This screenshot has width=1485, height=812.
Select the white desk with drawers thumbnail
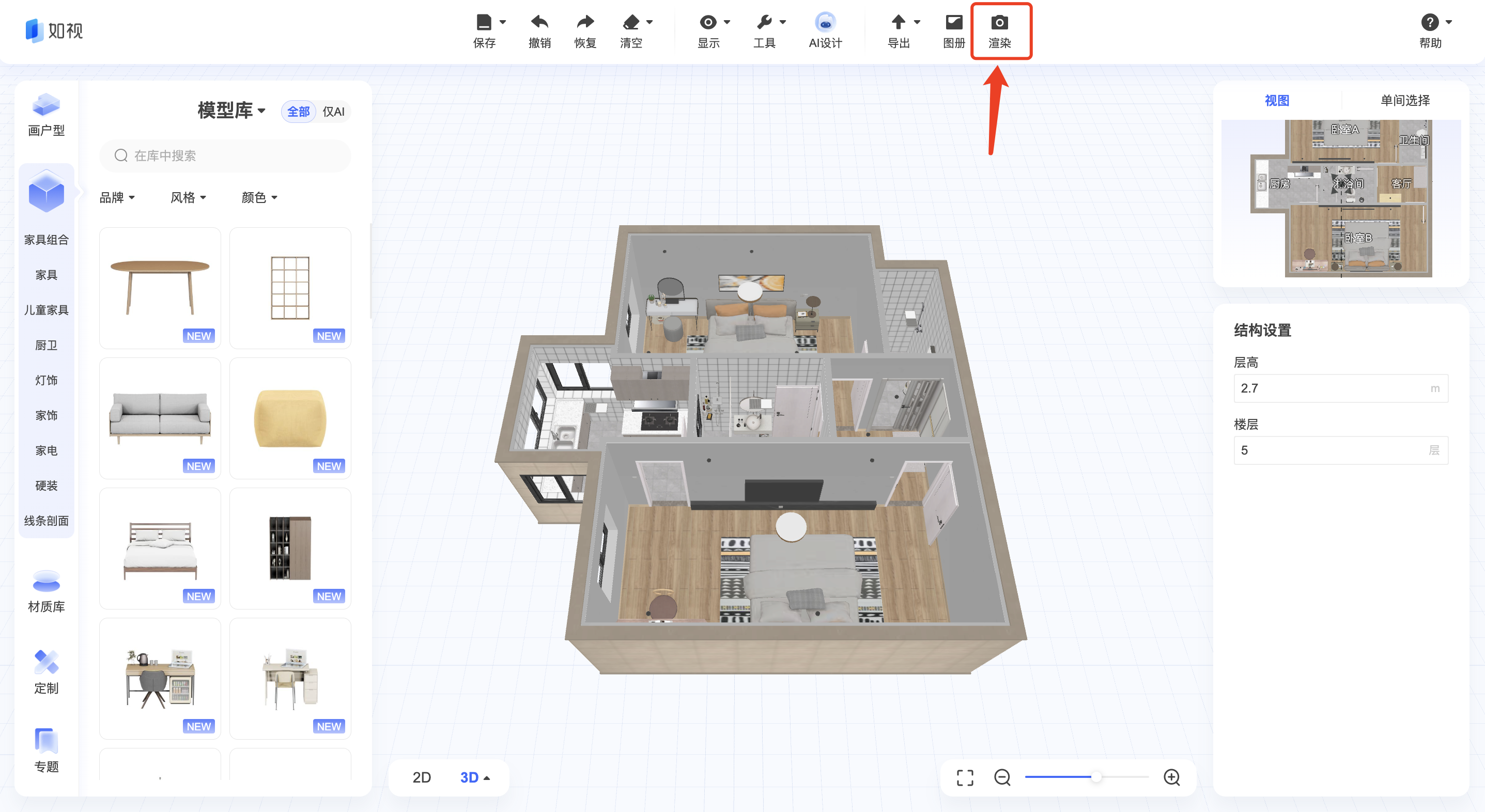(290, 678)
